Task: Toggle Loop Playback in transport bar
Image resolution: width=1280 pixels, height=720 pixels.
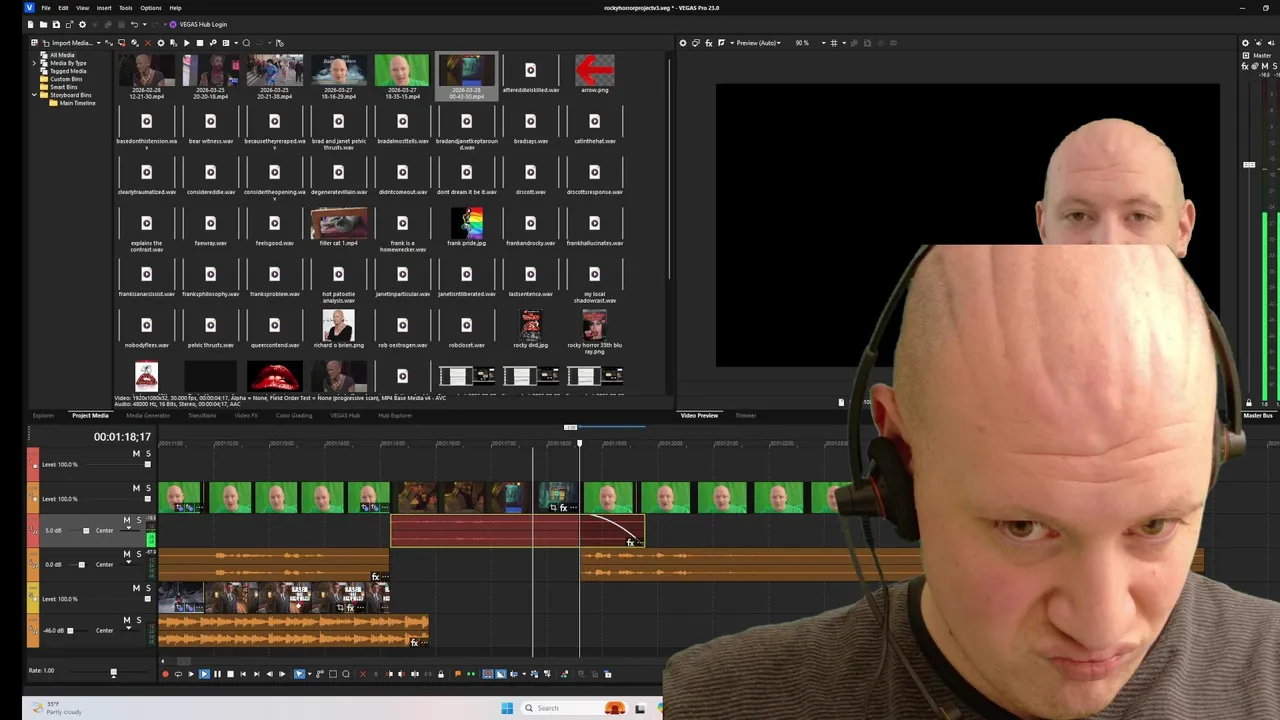Action: (178, 674)
